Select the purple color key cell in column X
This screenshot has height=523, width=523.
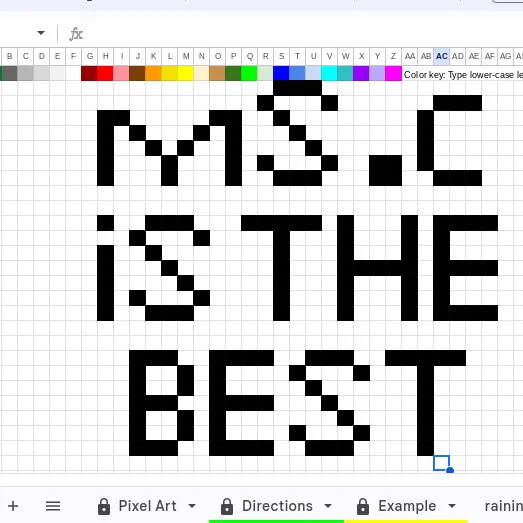pyautogui.click(x=361, y=74)
